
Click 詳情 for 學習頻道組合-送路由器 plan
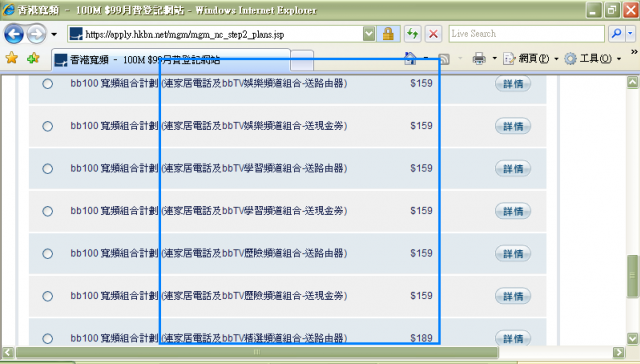click(513, 169)
